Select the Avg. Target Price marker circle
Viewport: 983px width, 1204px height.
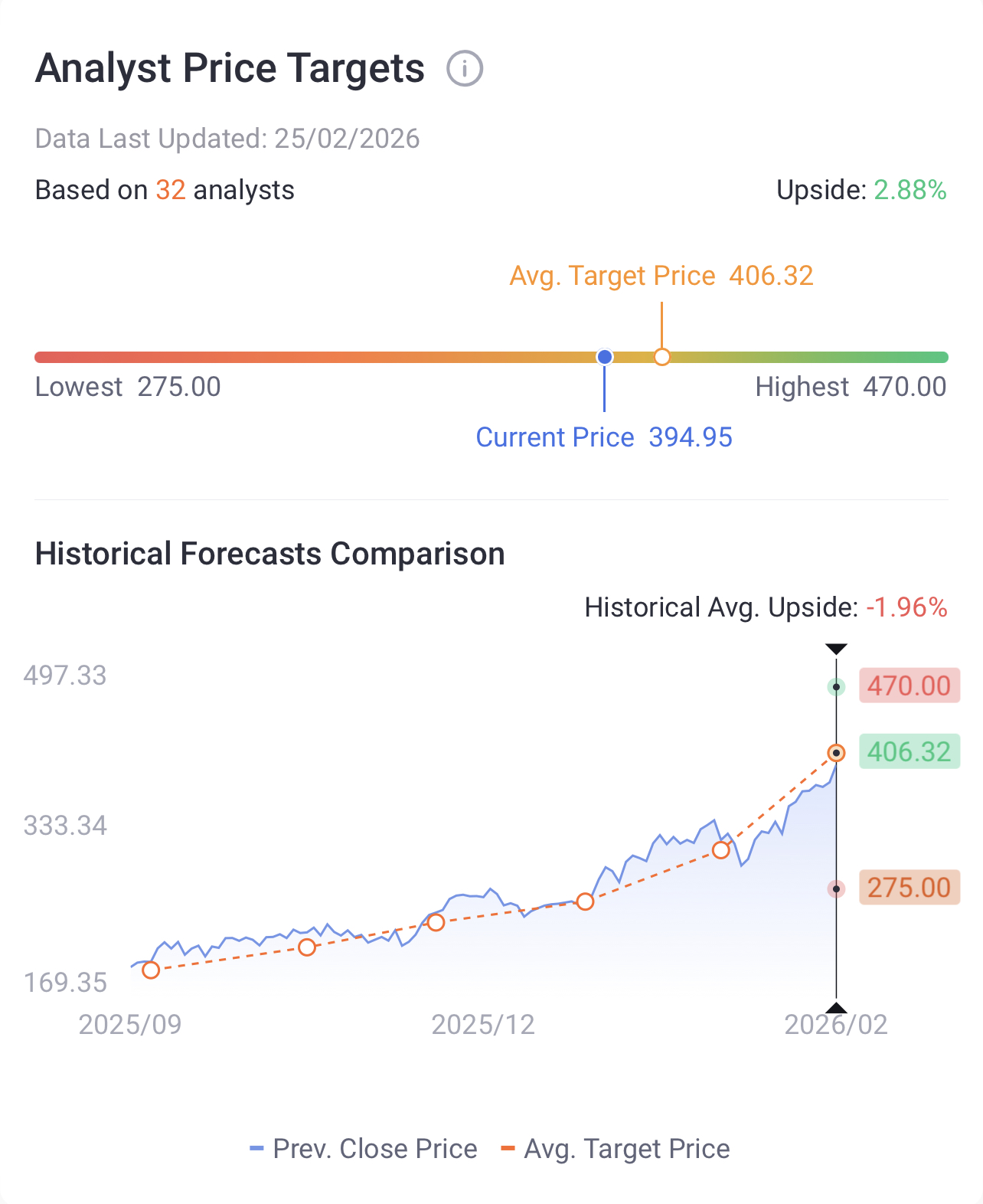pyautogui.click(x=662, y=357)
